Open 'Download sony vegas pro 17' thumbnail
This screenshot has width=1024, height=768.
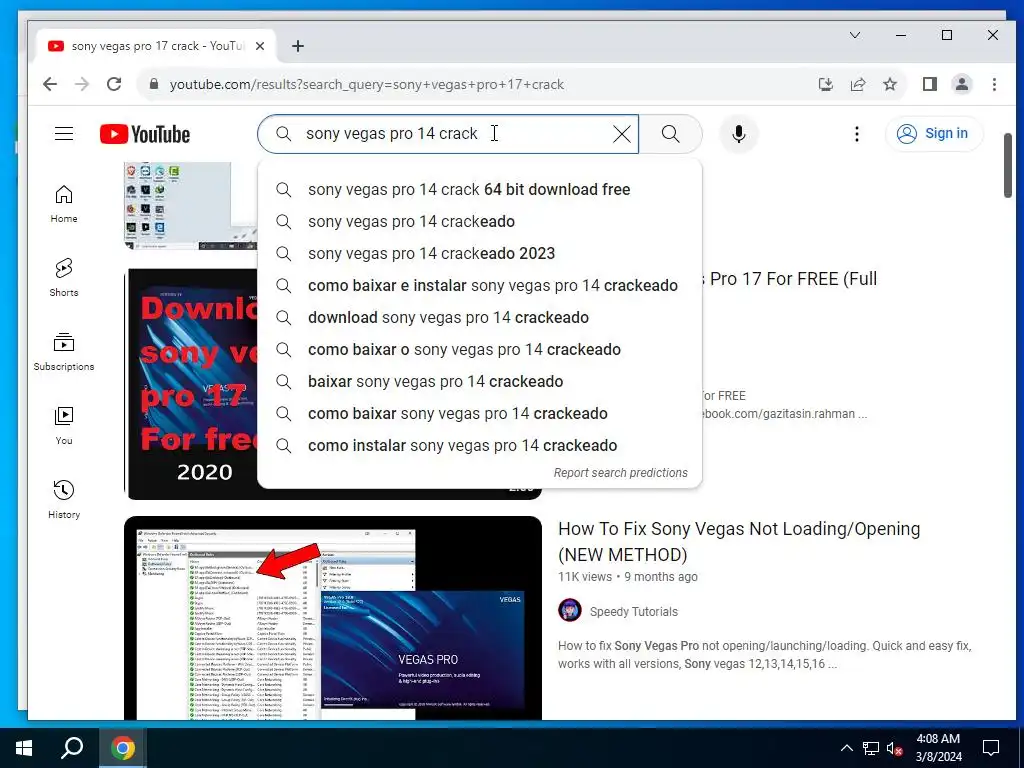(192, 384)
